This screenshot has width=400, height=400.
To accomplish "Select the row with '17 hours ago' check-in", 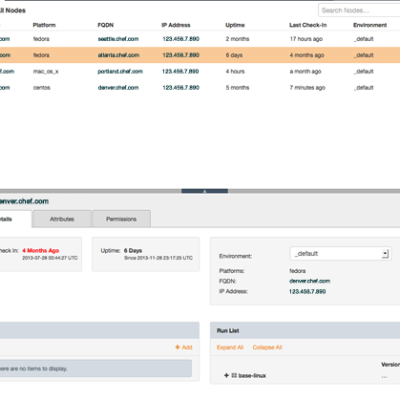I will [x=200, y=39].
